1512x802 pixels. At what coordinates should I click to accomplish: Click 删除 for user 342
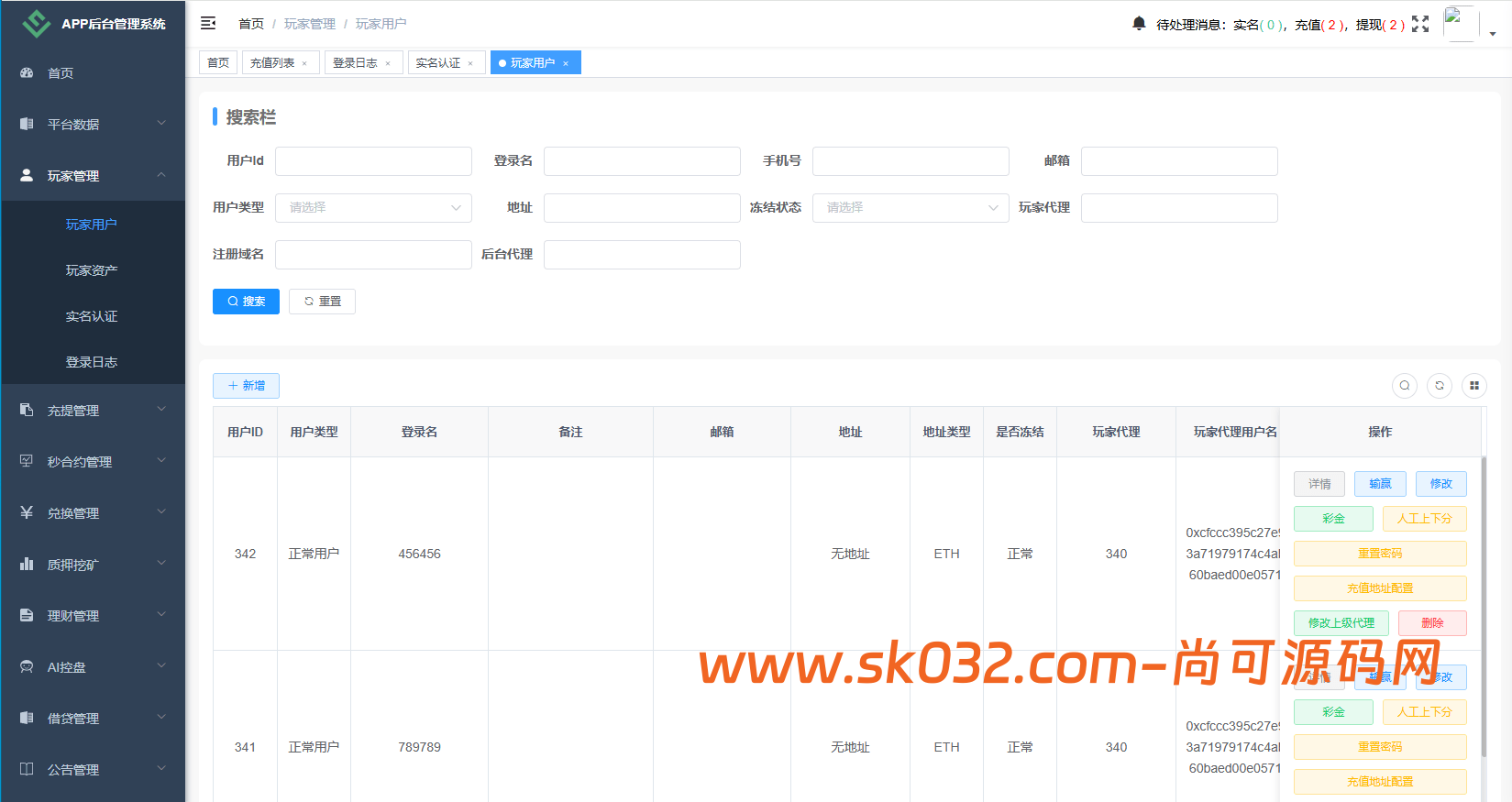(x=1432, y=623)
